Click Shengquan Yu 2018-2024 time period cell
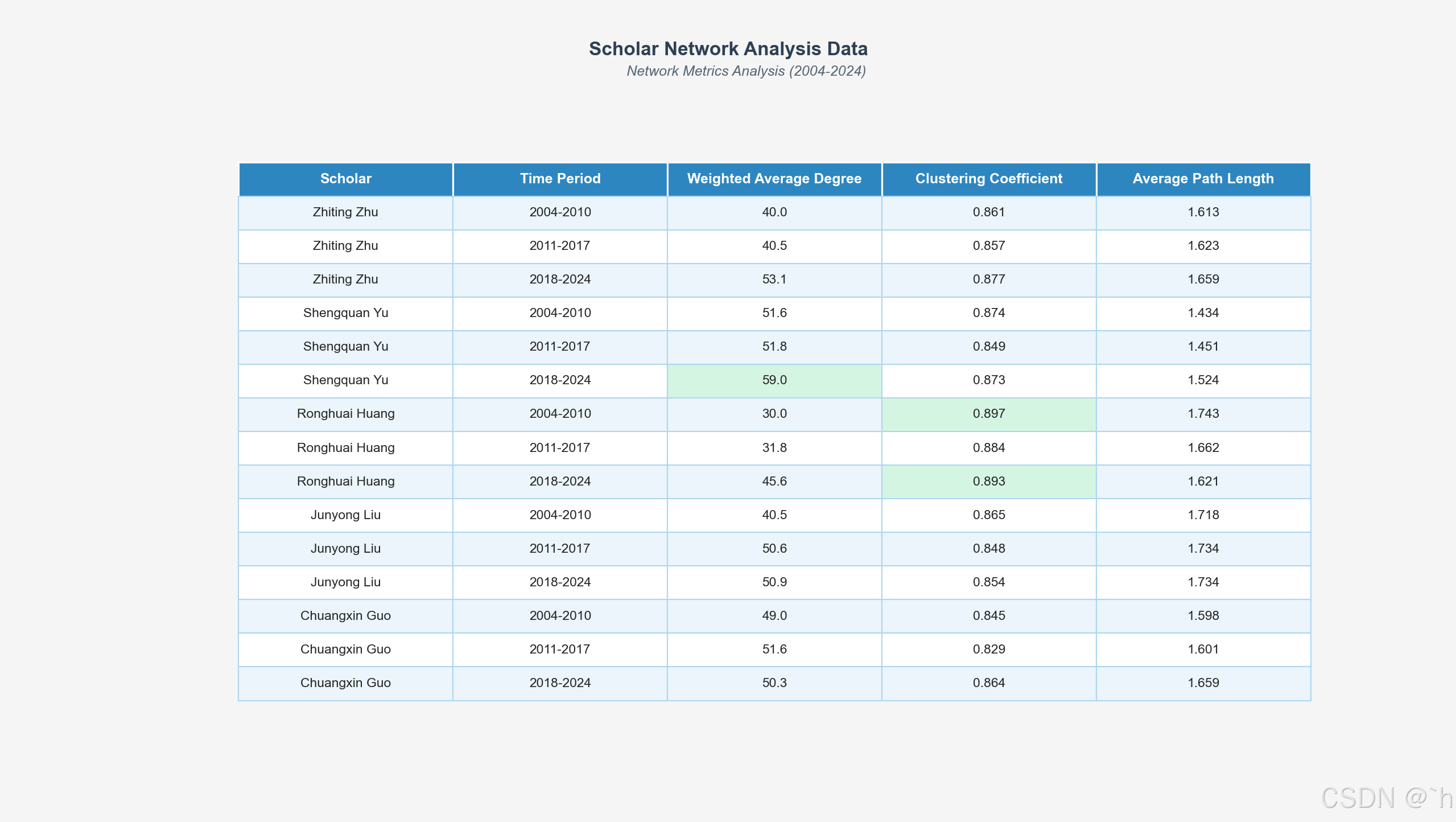 pos(560,380)
